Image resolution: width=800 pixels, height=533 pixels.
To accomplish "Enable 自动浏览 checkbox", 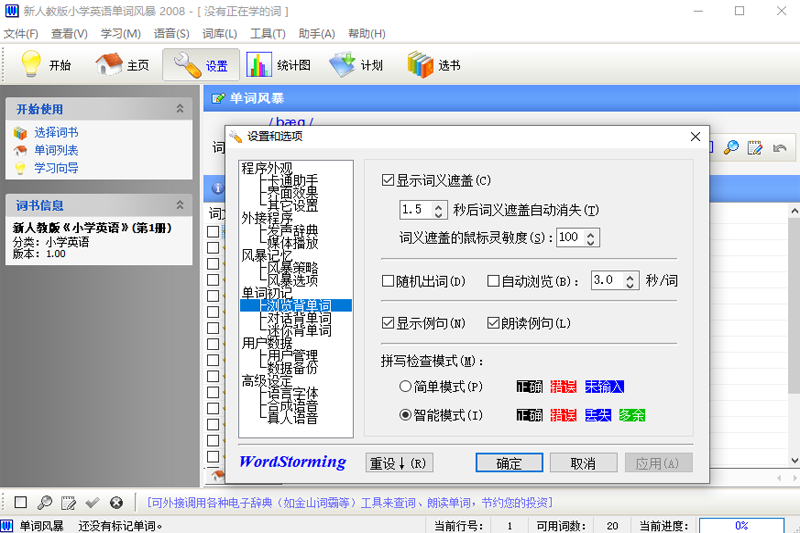I will [493, 281].
